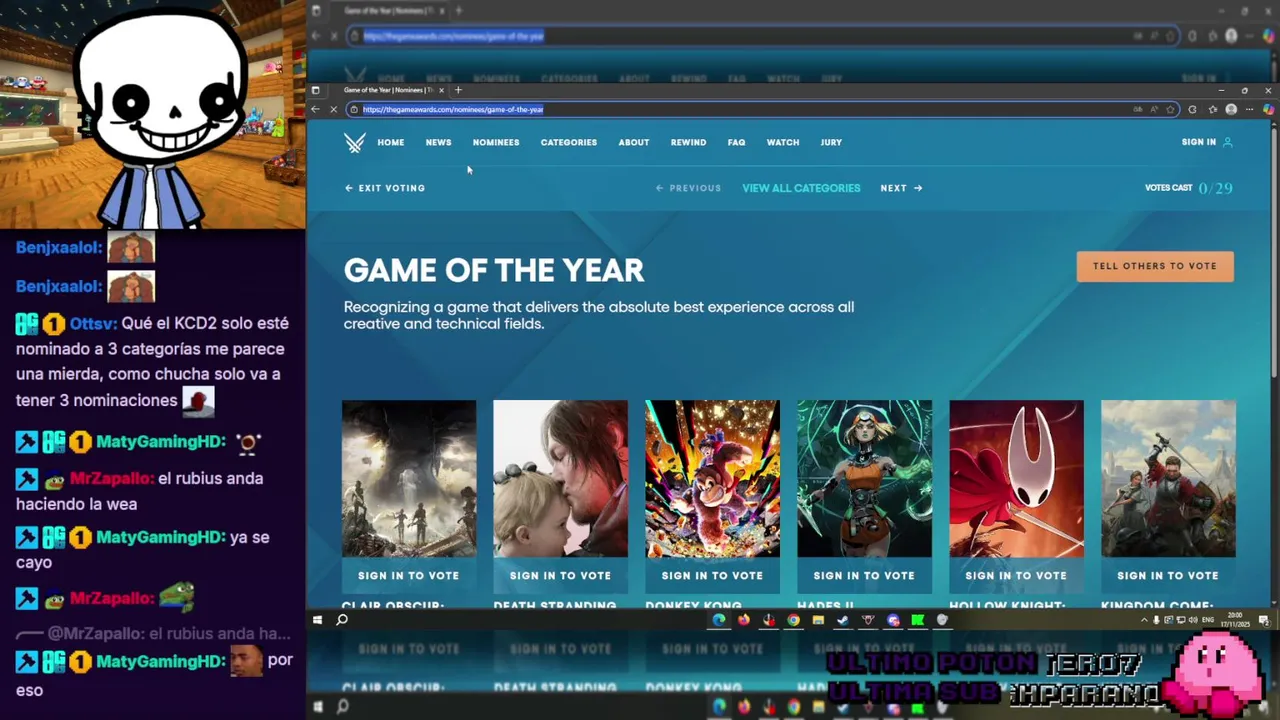Click the sign-in user profile icon

tap(1228, 142)
